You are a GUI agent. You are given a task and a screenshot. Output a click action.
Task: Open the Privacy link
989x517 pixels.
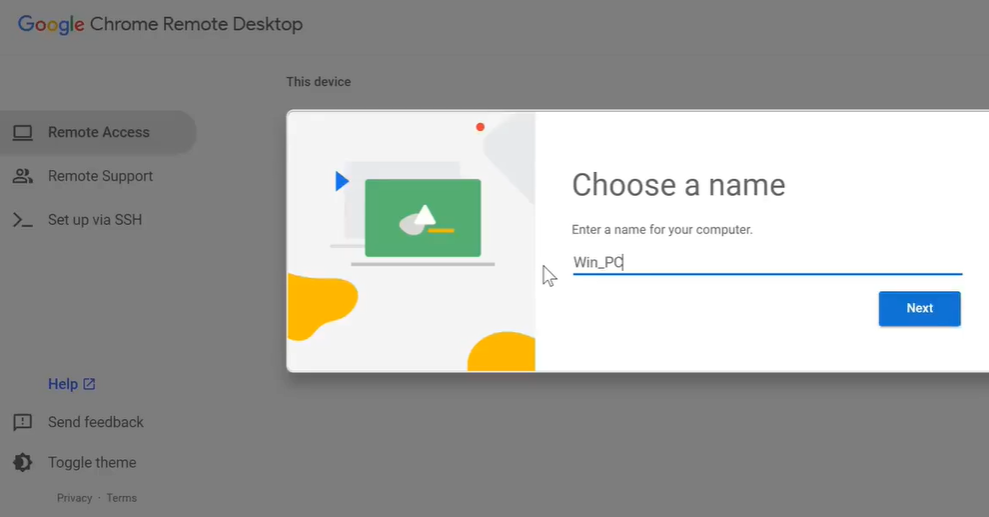74,498
